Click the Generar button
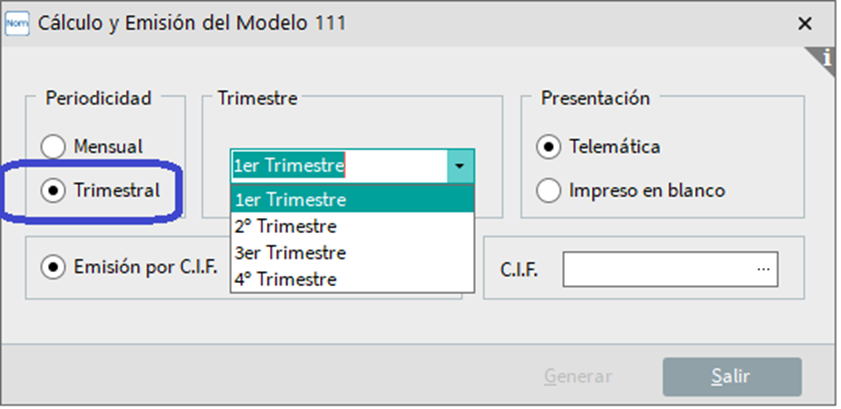 [578, 376]
